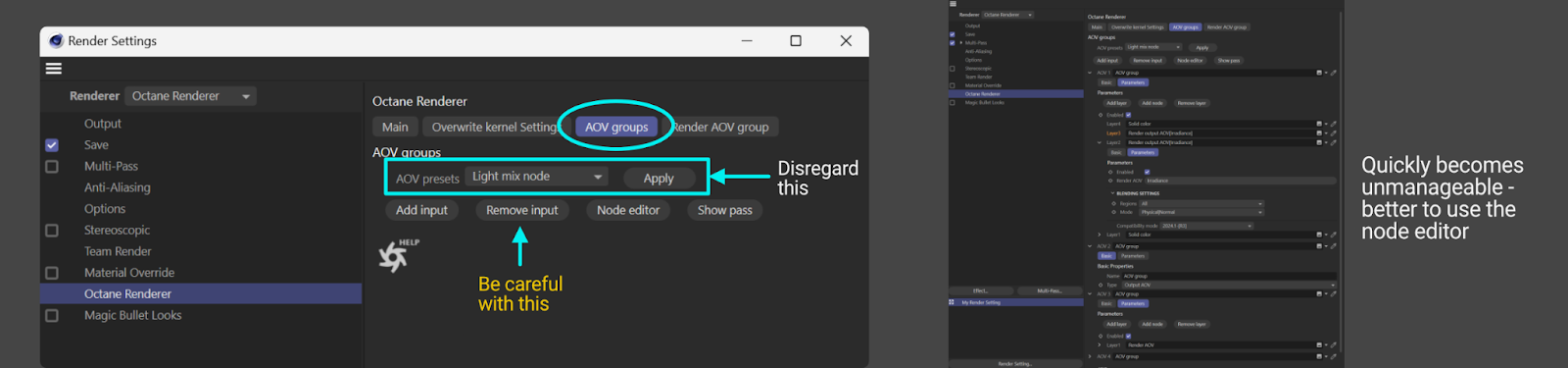Screen dimensions: 1568x368
Task: Click Add layer under AOV 1 Parameters
Action: [x=1116, y=103]
